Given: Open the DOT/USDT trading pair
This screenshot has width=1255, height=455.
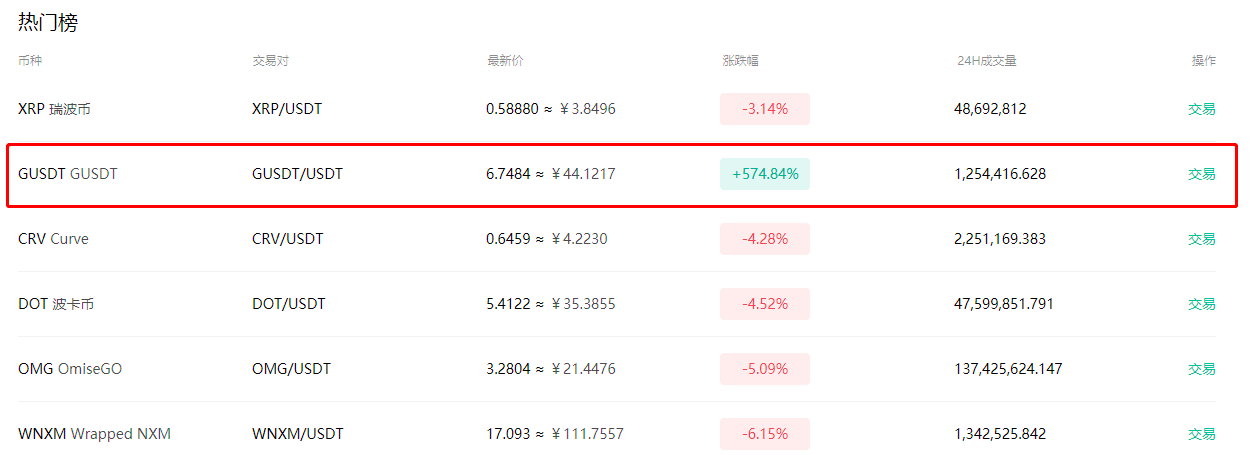Looking at the screenshot, I should pos(288,304).
